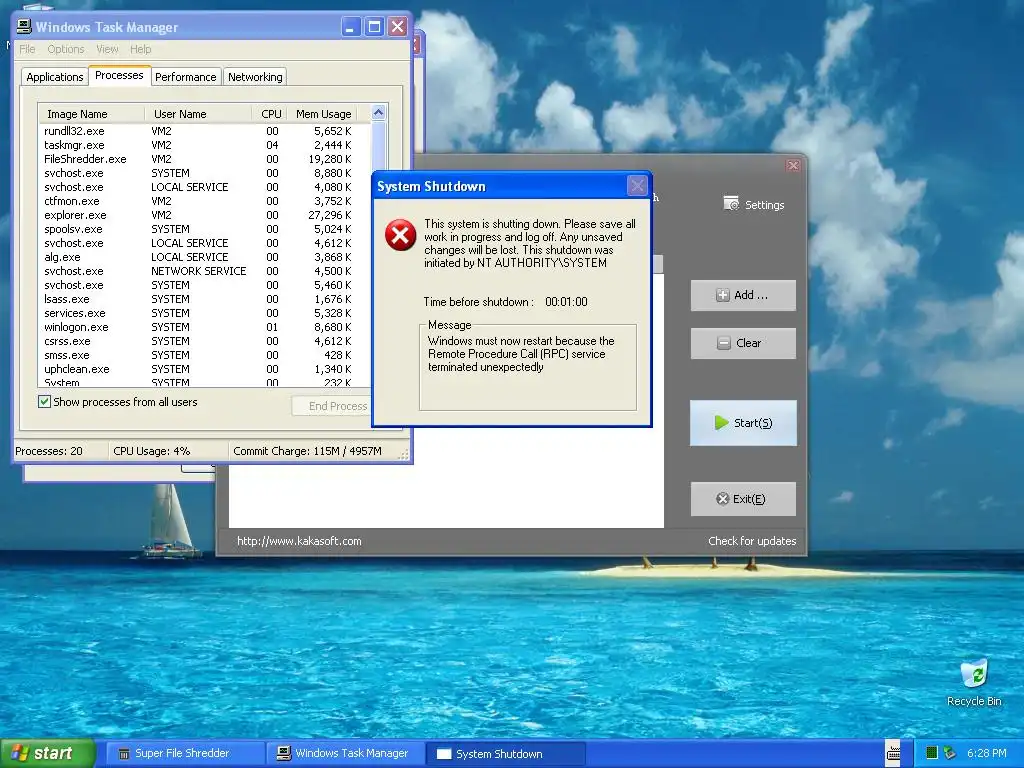The height and width of the screenshot is (768, 1024).
Task: Open the http://www.kakasoft.com link
Action: [x=299, y=541]
